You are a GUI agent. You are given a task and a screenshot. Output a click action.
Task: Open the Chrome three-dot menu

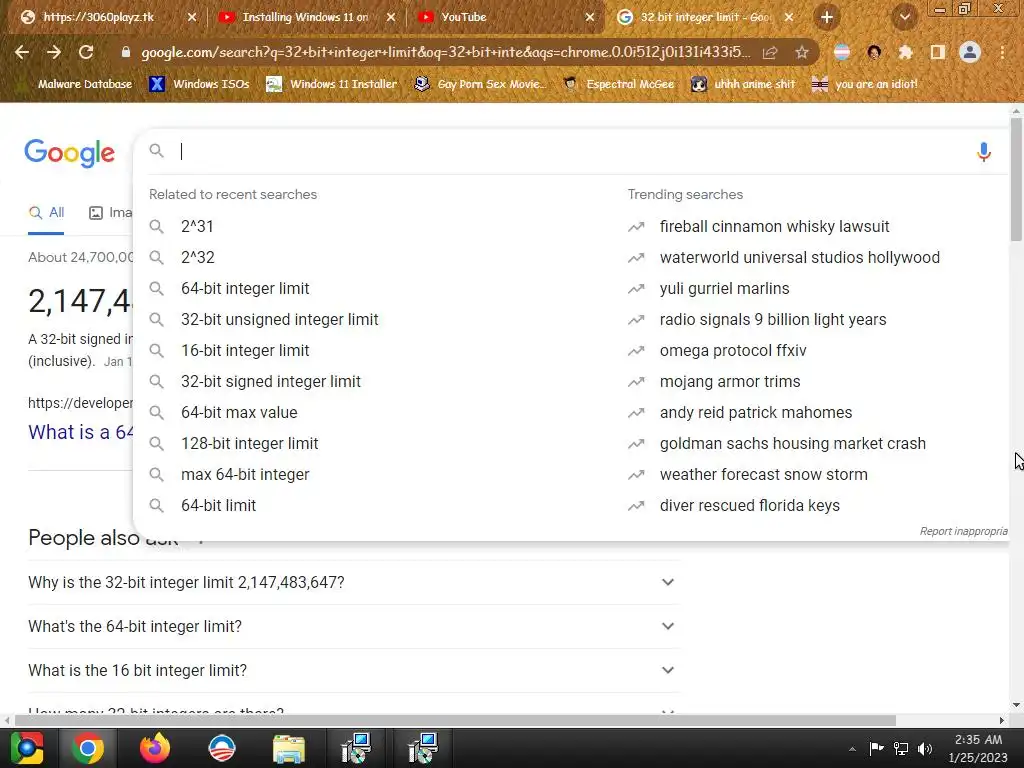point(1002,52)
